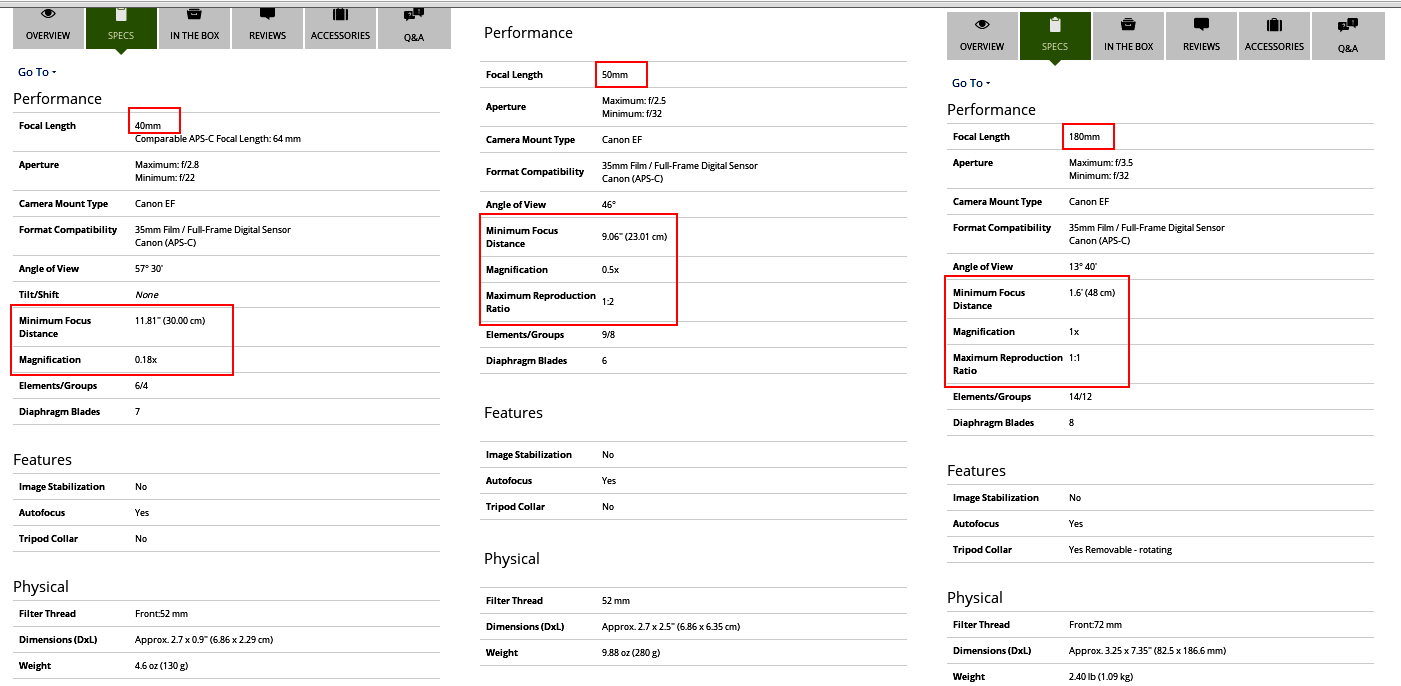Click the 'Yes Removable - rotating' tripod collar value

click(1120, 550)
